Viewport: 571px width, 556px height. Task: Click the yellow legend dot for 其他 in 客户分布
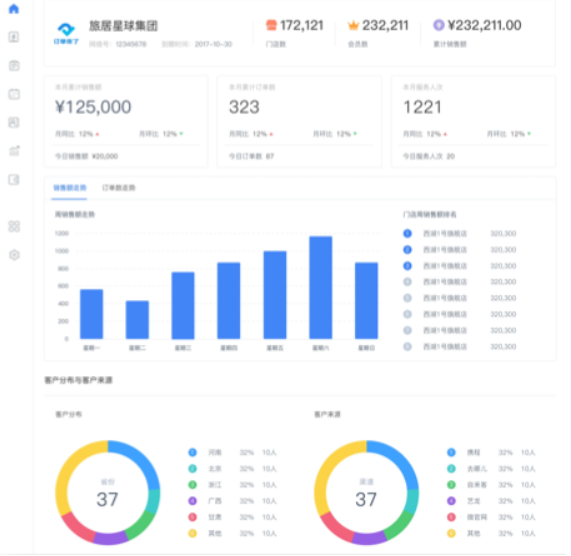tap(192, 533)
